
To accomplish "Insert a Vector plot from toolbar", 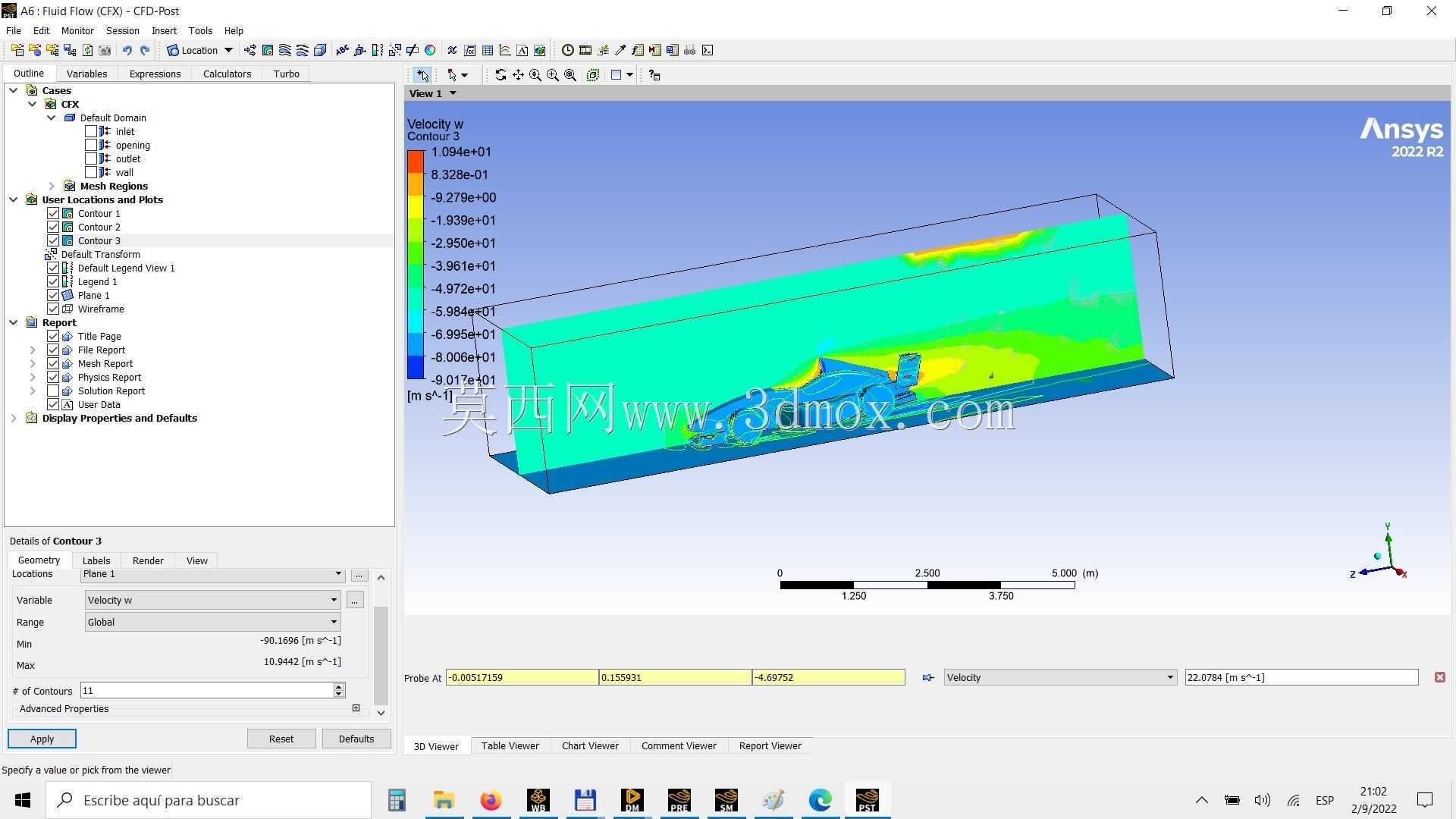I will pos(249,50).
